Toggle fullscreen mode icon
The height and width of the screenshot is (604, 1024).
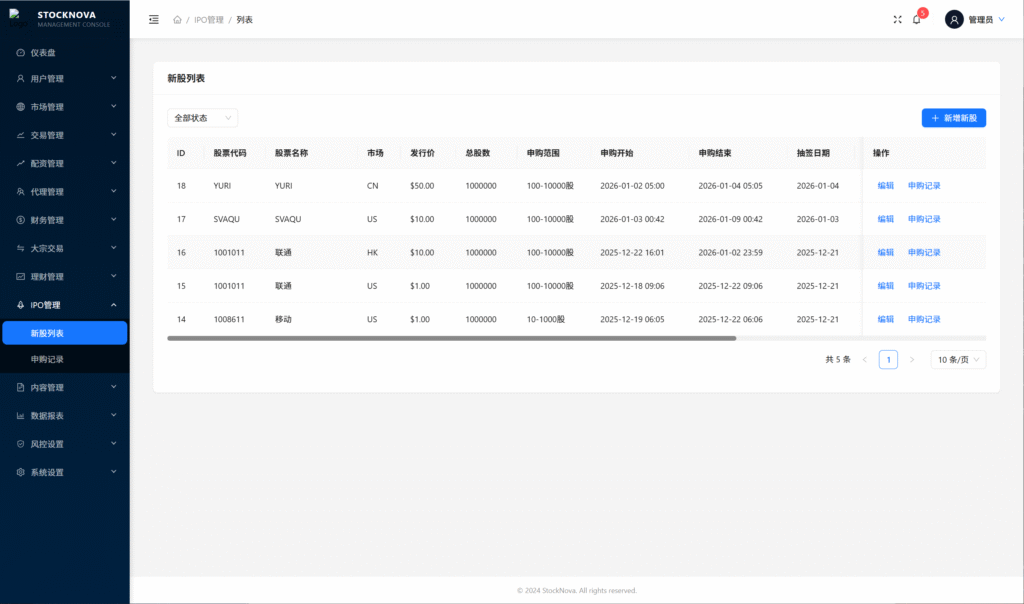tap(897, 19)
